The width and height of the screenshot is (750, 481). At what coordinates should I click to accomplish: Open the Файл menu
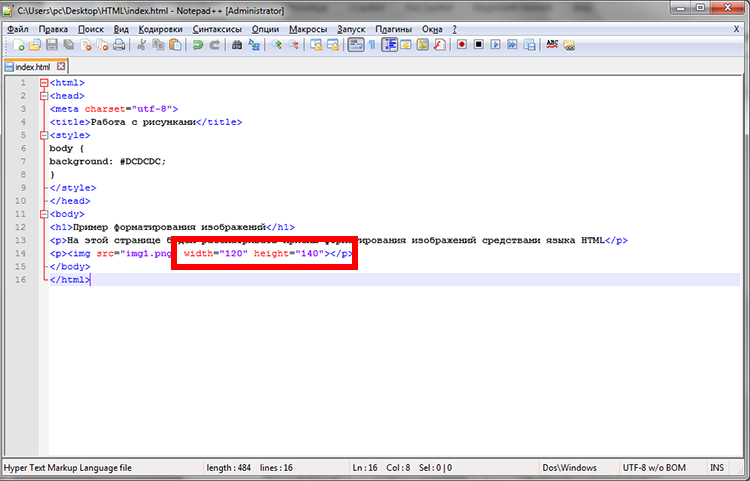[x=17, y=29]
